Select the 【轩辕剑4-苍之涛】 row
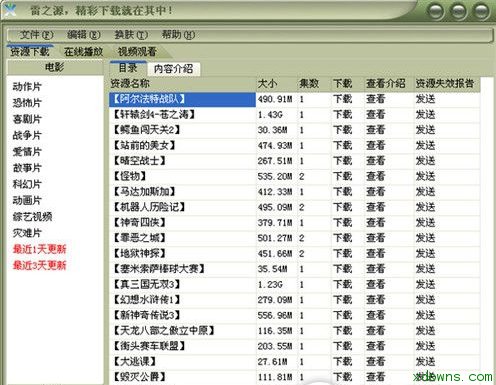The width and height of the screenshot is (496, 385). 182,114
